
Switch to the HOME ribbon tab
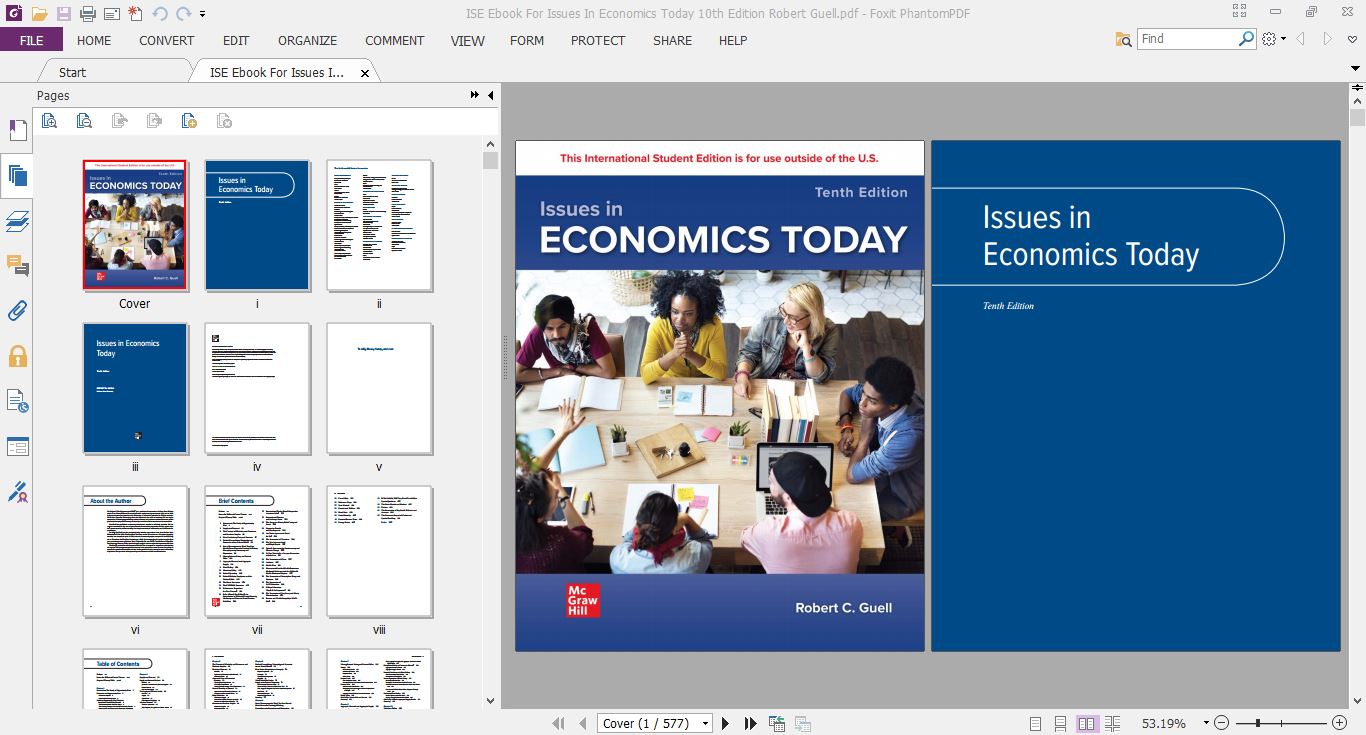pos(94,41)
